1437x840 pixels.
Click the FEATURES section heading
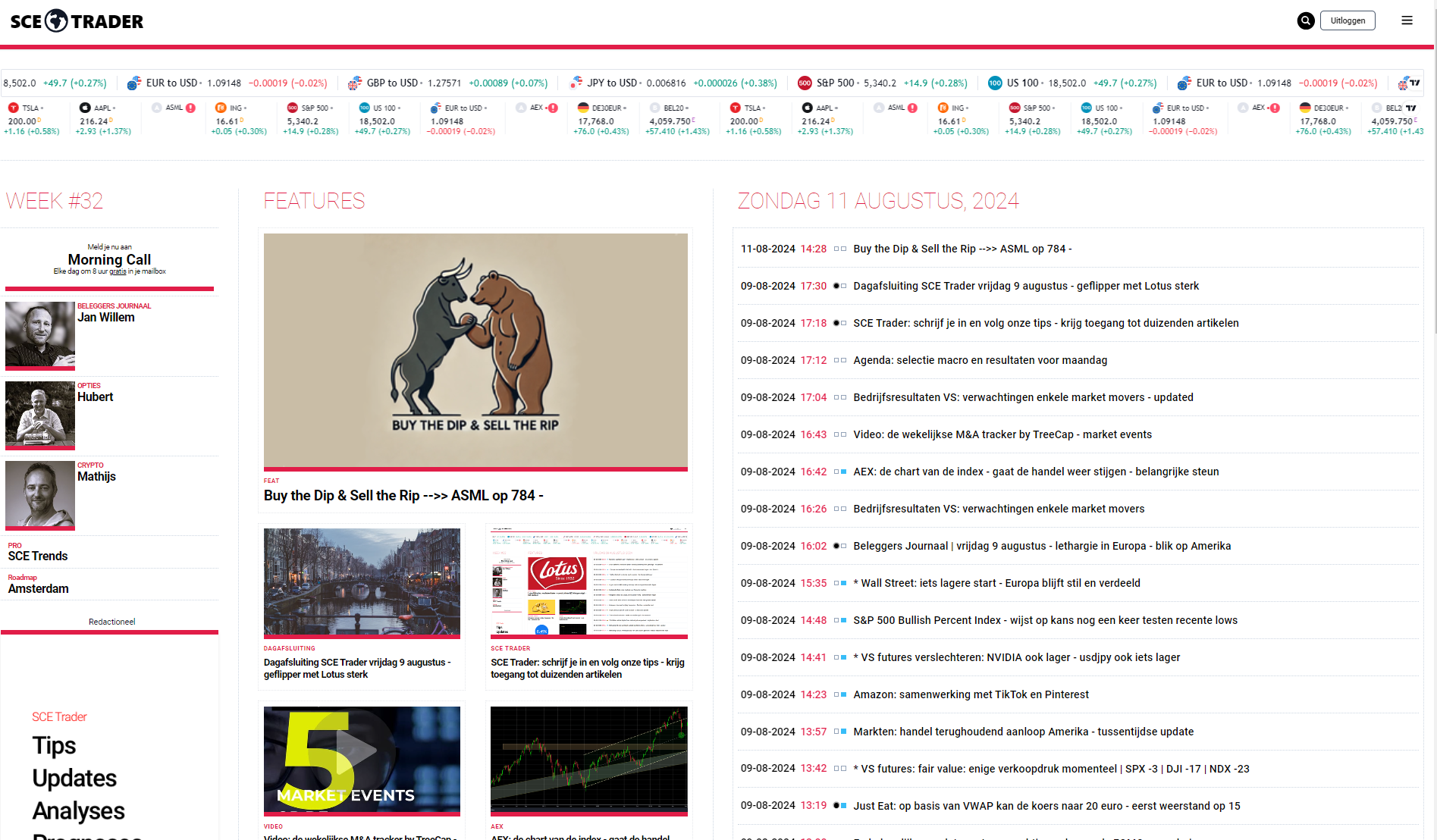pyautogui.click(x=315, y=201)
